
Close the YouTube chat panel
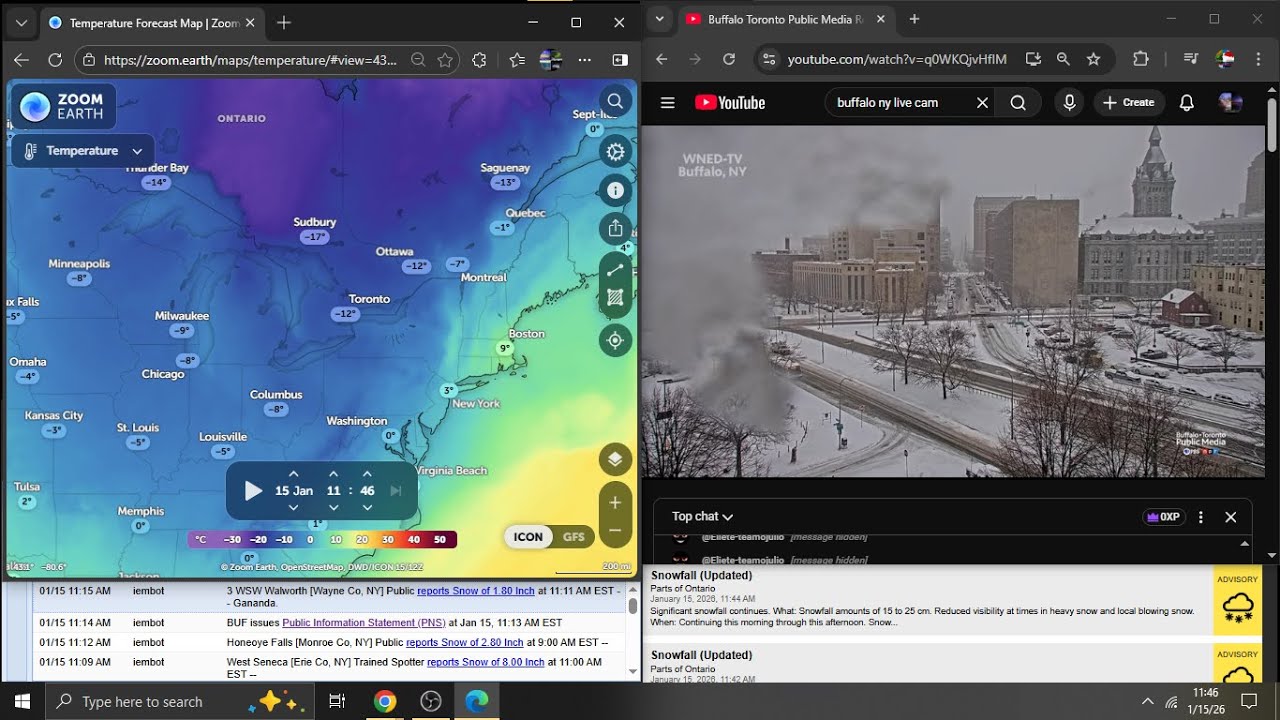[x=1231, y=517]
